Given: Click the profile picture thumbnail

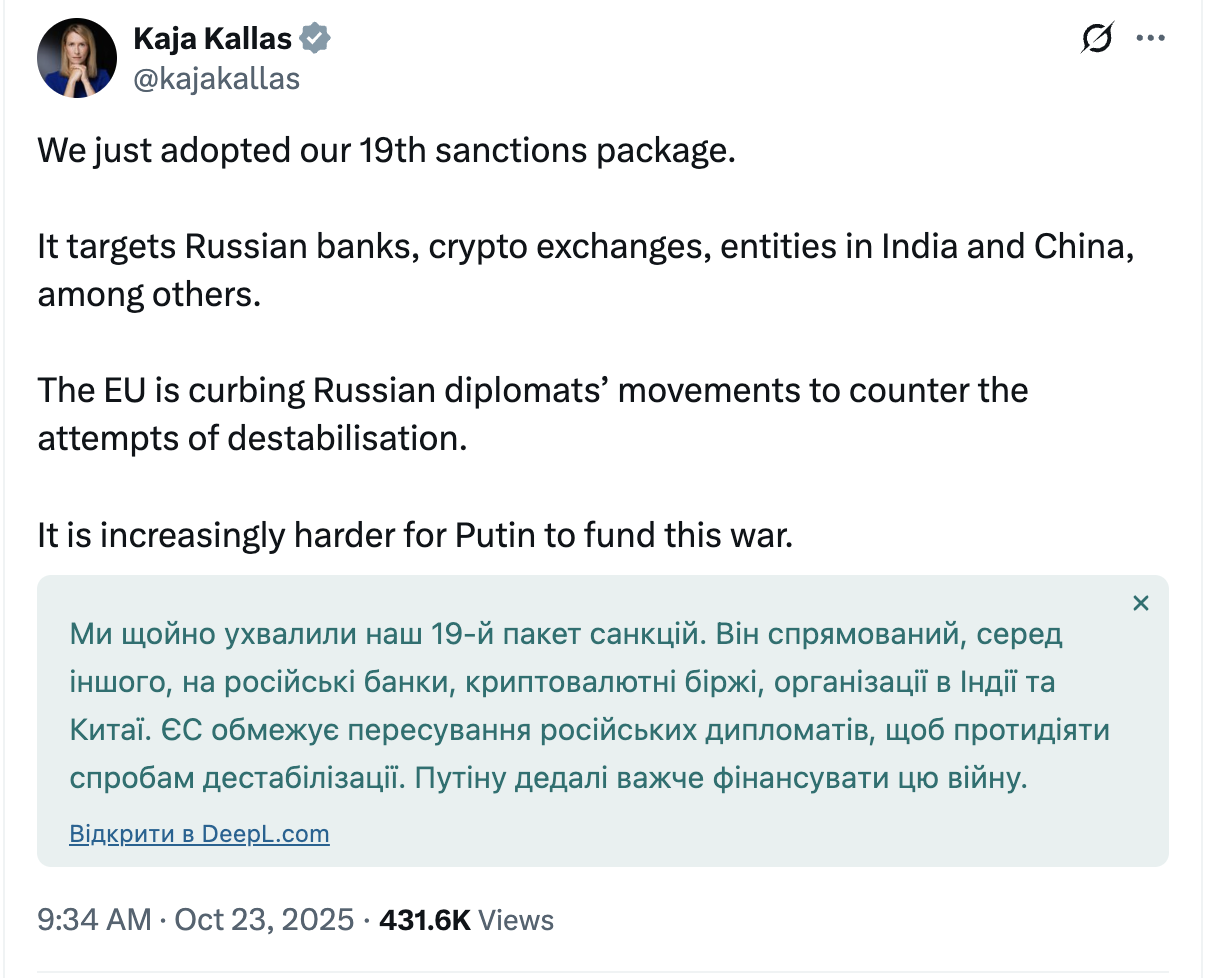Looking at the screenshot, I should (76, 57).
